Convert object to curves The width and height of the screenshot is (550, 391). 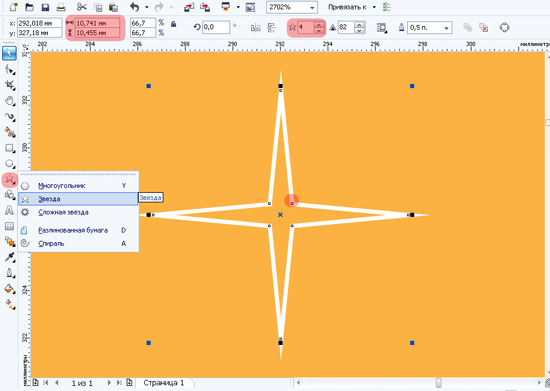pos(504,27)
